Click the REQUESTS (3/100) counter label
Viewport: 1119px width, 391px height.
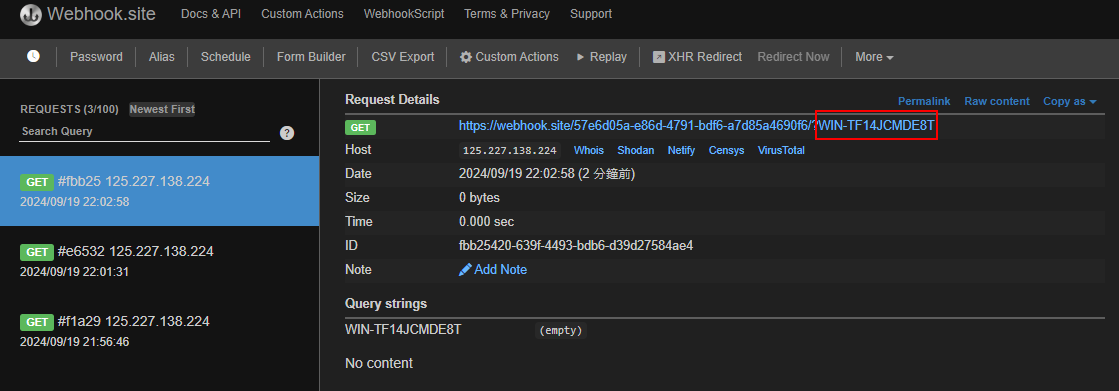[69, 109]
